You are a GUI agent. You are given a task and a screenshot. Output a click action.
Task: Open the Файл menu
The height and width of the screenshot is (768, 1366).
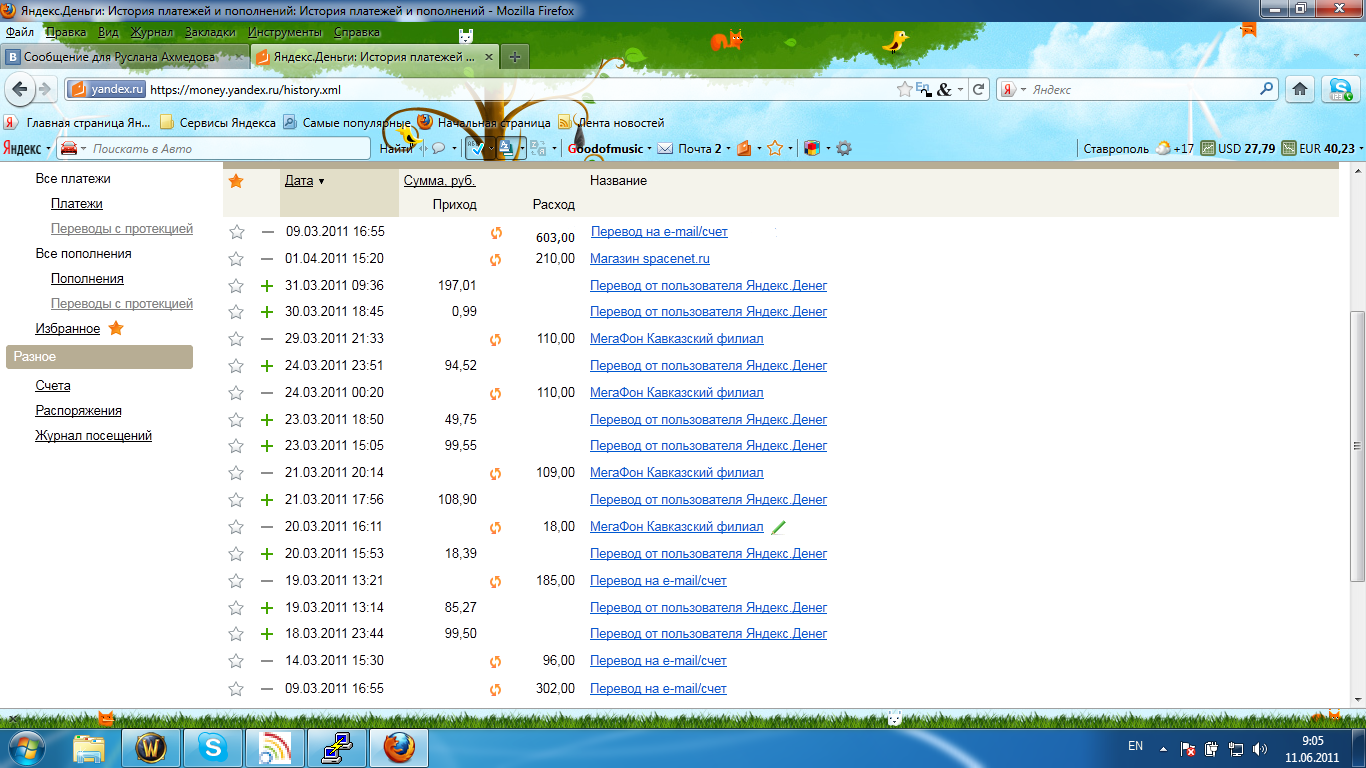pyautogui.click(x=20, y=32)
